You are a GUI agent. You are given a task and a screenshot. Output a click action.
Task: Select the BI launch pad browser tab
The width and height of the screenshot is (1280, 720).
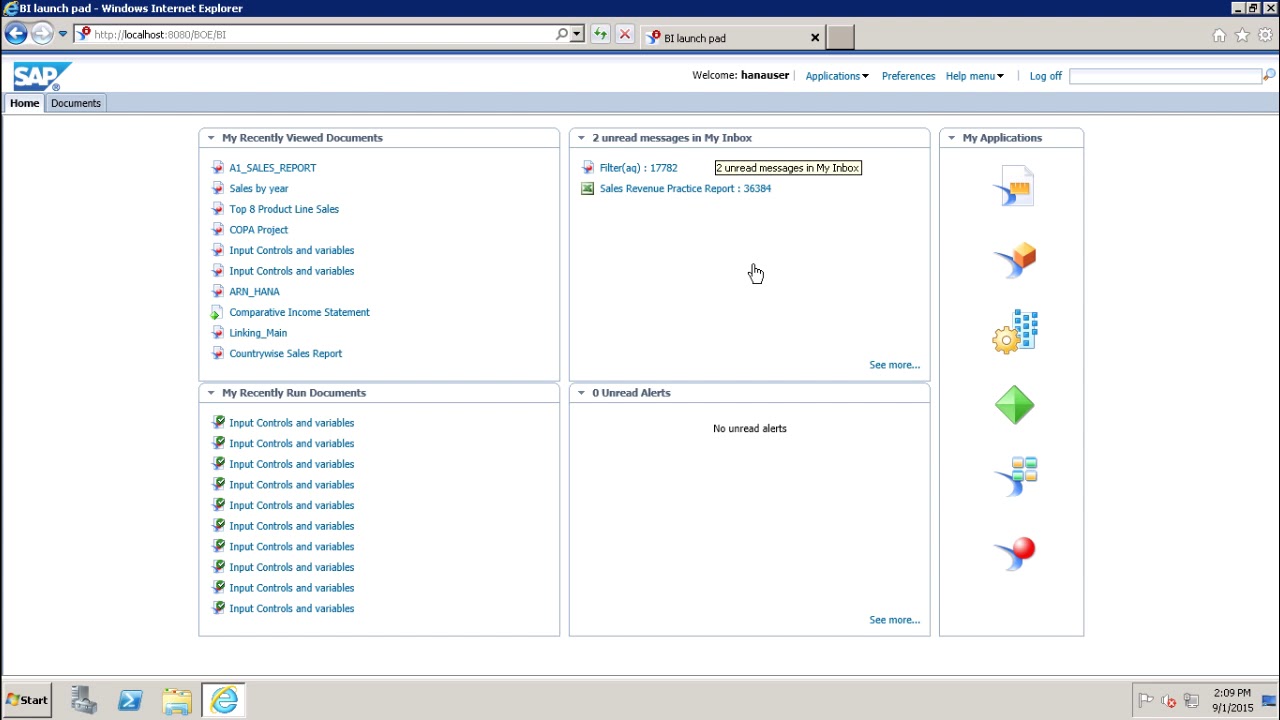732,38
